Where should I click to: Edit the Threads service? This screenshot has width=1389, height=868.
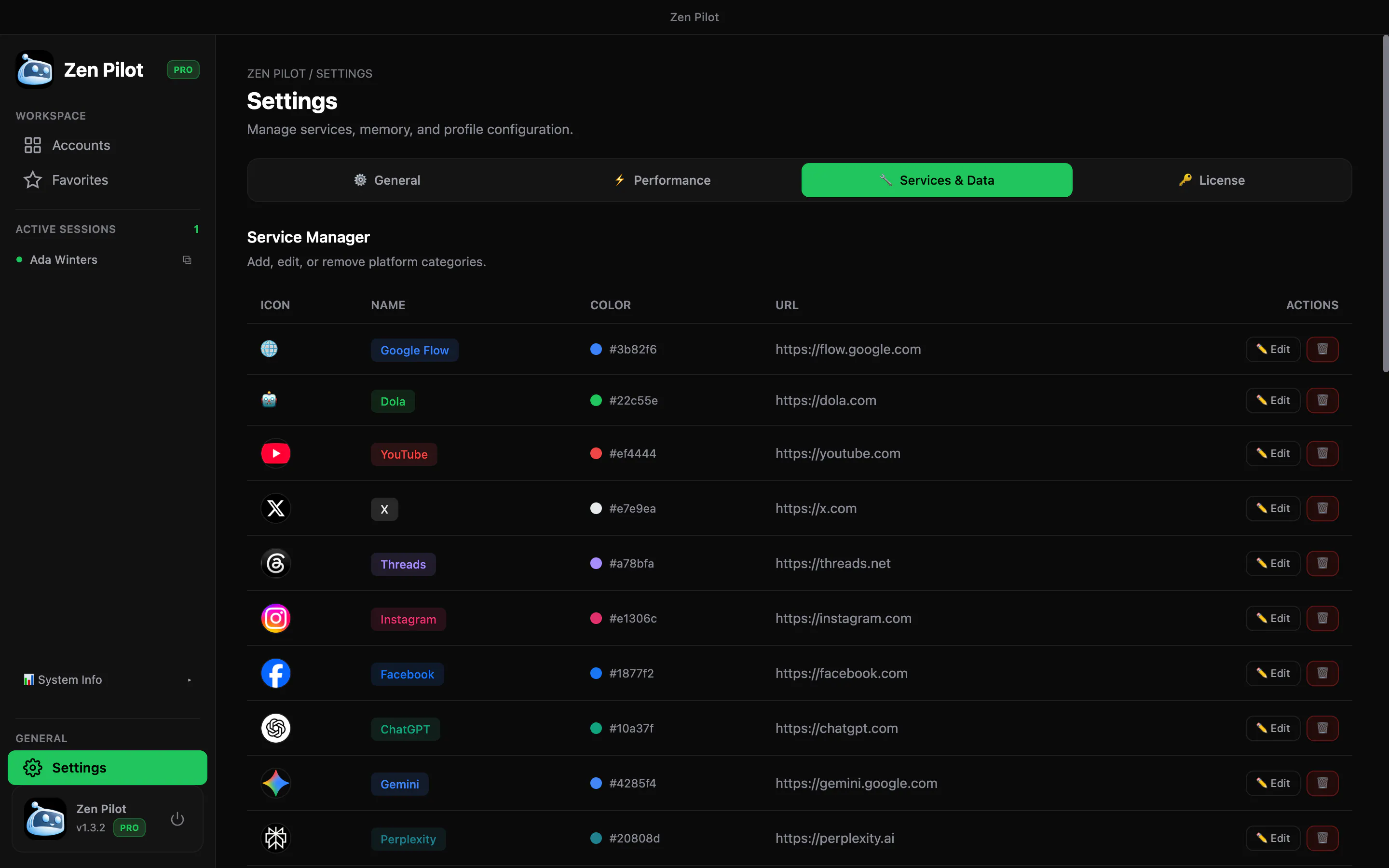click(1272, 563)
